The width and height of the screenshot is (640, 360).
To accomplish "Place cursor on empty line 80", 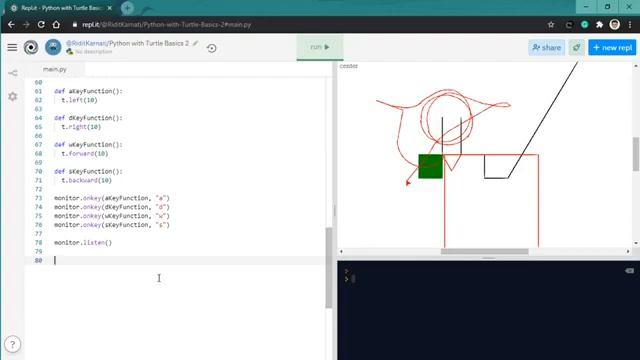I will (176, 260).
